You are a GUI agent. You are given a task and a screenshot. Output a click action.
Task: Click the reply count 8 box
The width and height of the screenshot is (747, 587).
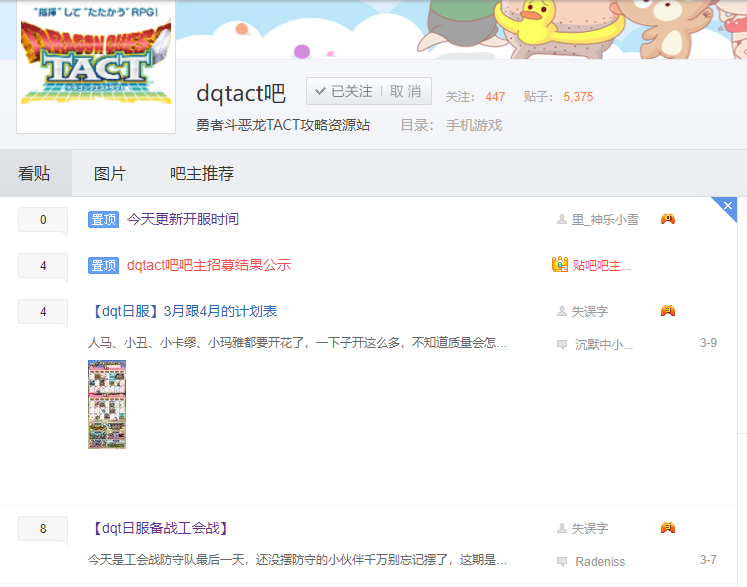[43, 528]
